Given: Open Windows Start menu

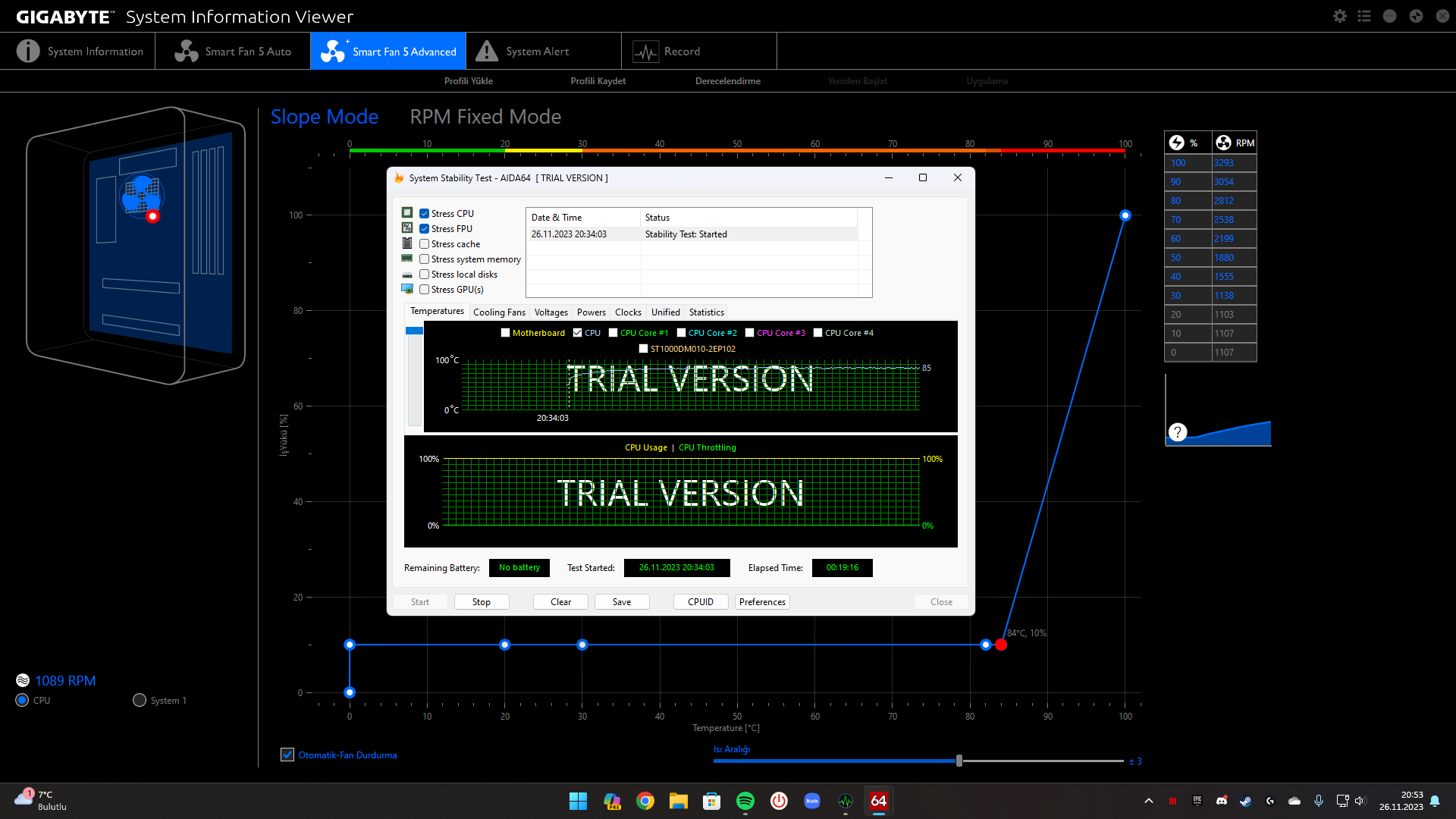Looking at the screenshot, I should click(578, 801).
